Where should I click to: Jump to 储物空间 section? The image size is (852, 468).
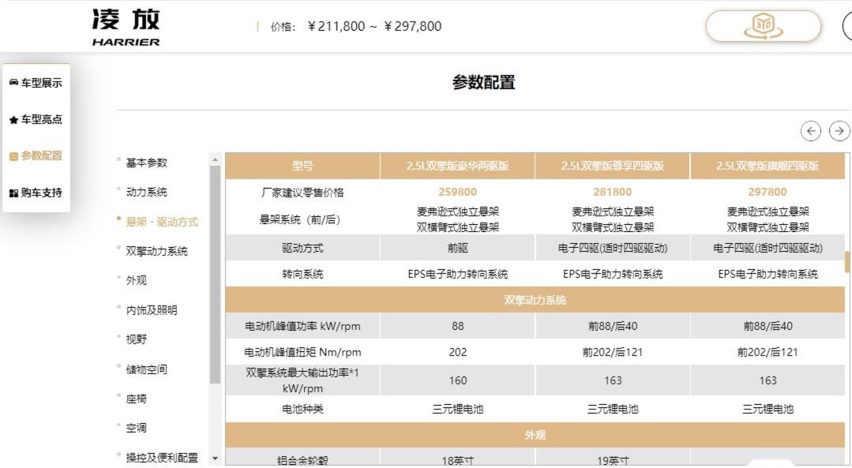pos(147,370)
